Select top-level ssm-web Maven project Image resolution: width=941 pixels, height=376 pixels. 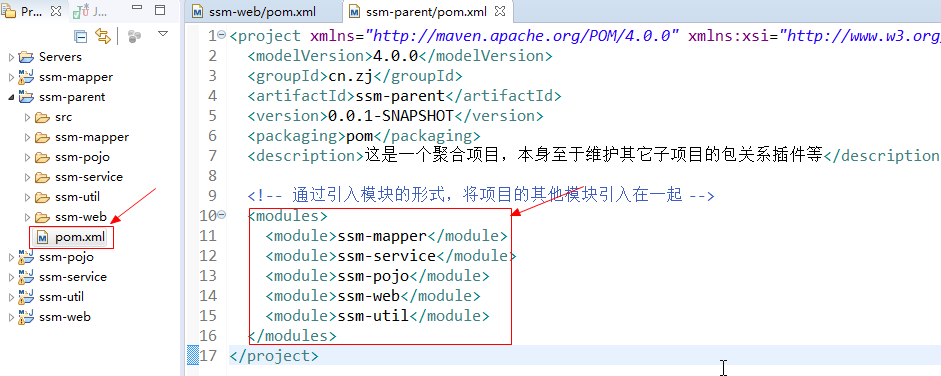pos(65,317)
